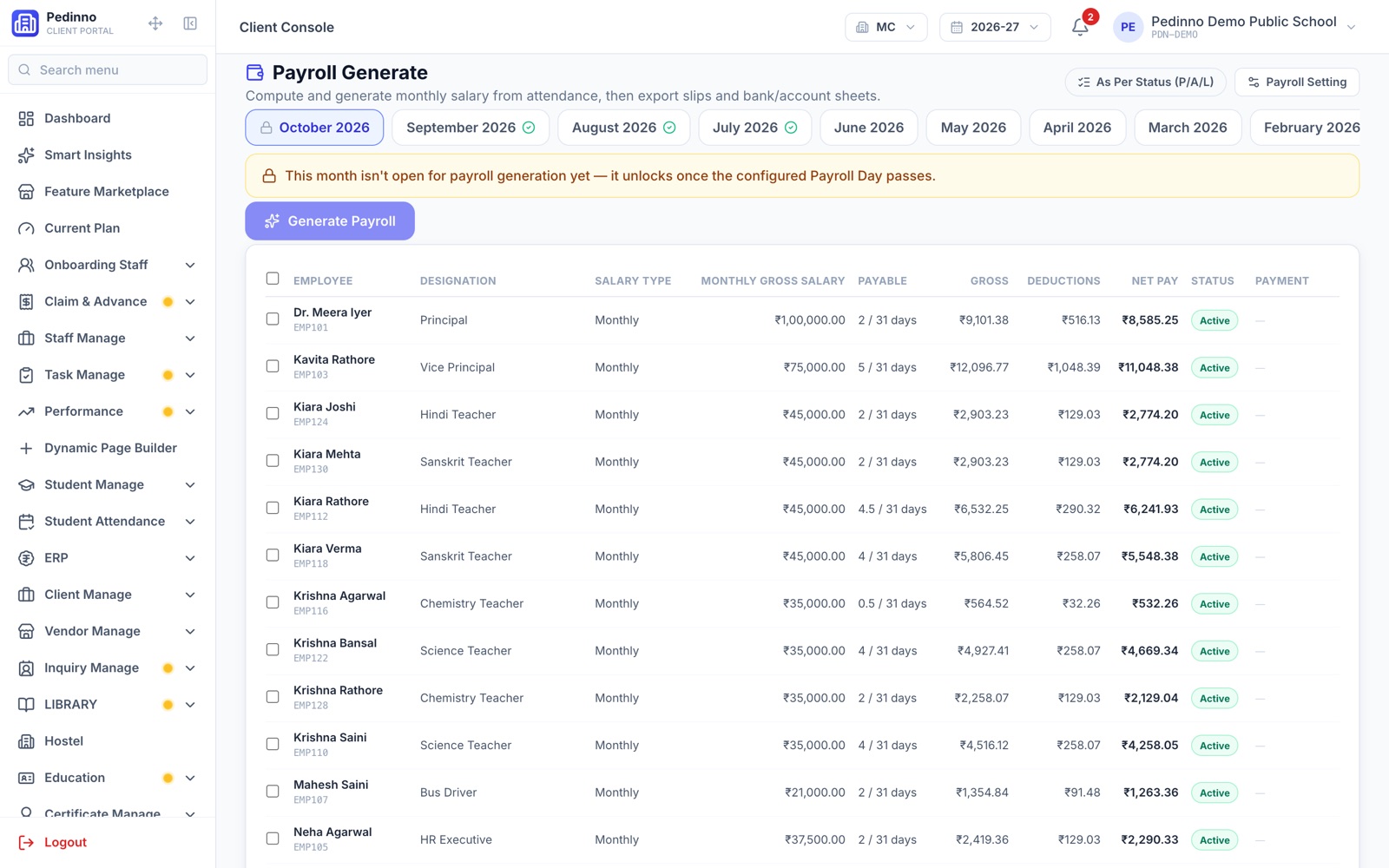
Task: Click the ERP rupee circle icon
Action: point(26,558)
